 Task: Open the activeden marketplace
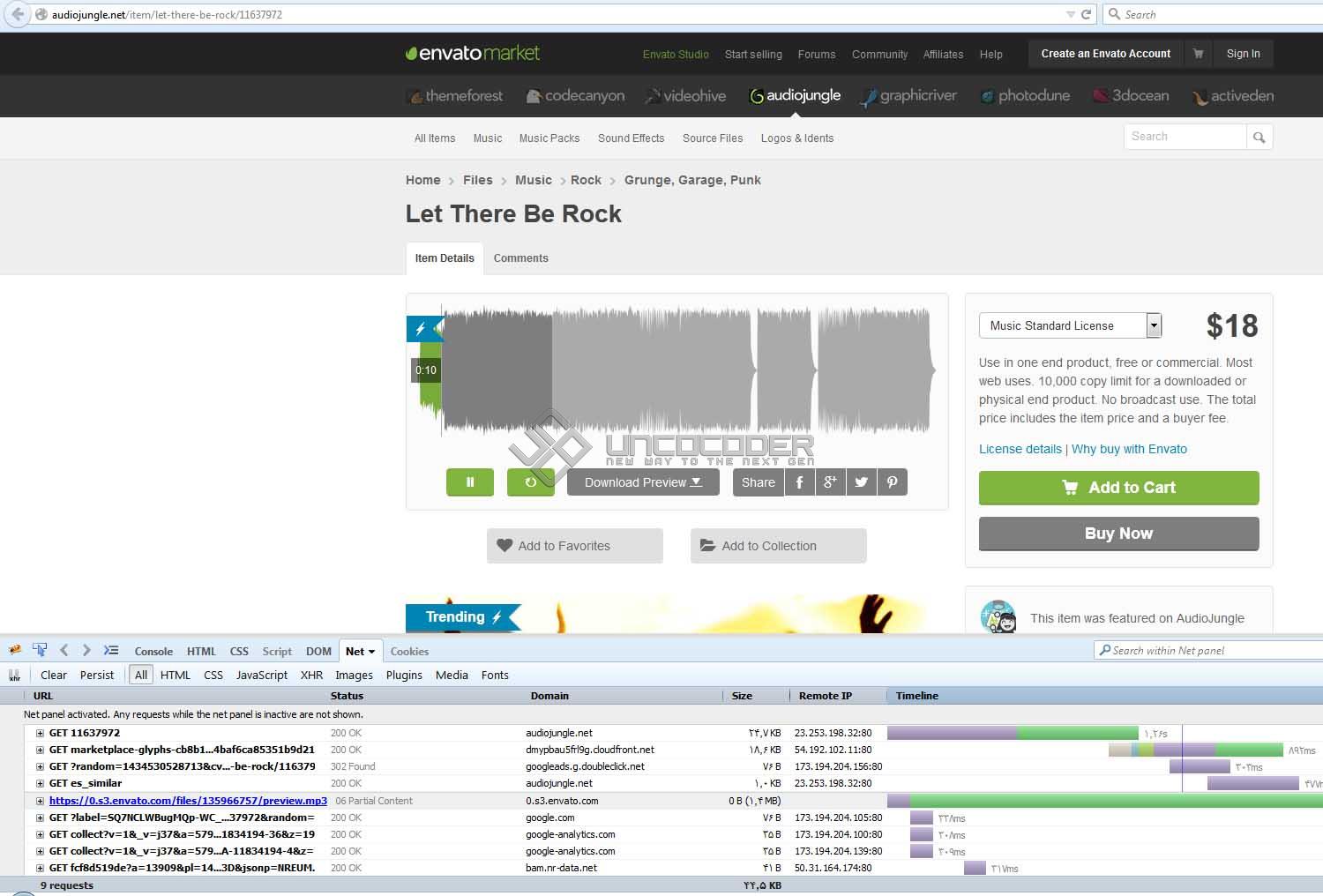(1232, 95)
